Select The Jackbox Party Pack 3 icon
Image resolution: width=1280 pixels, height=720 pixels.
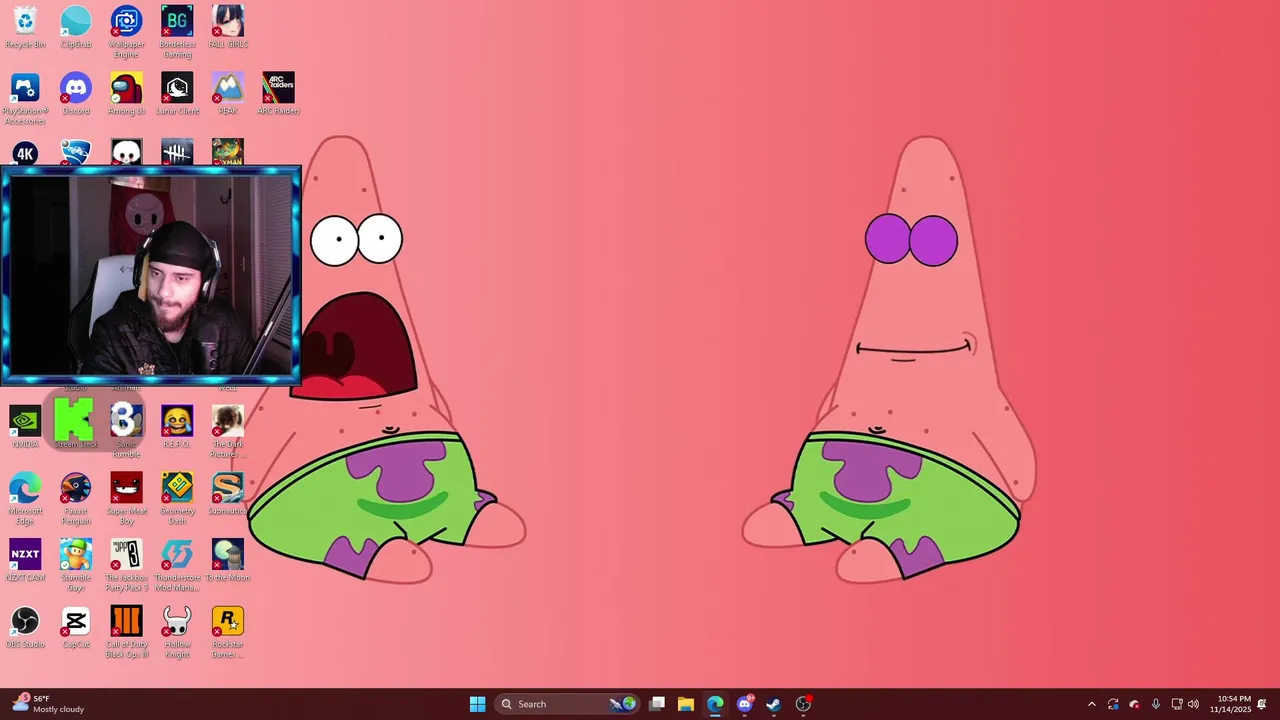[126, 566]
